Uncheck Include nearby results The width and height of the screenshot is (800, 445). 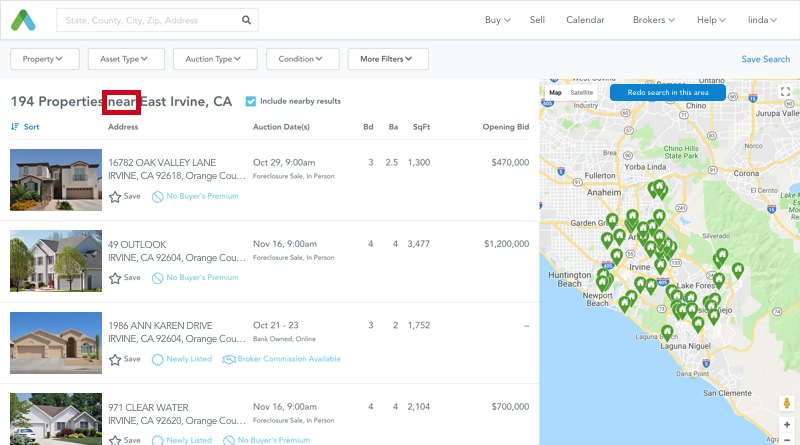(251, 101)
